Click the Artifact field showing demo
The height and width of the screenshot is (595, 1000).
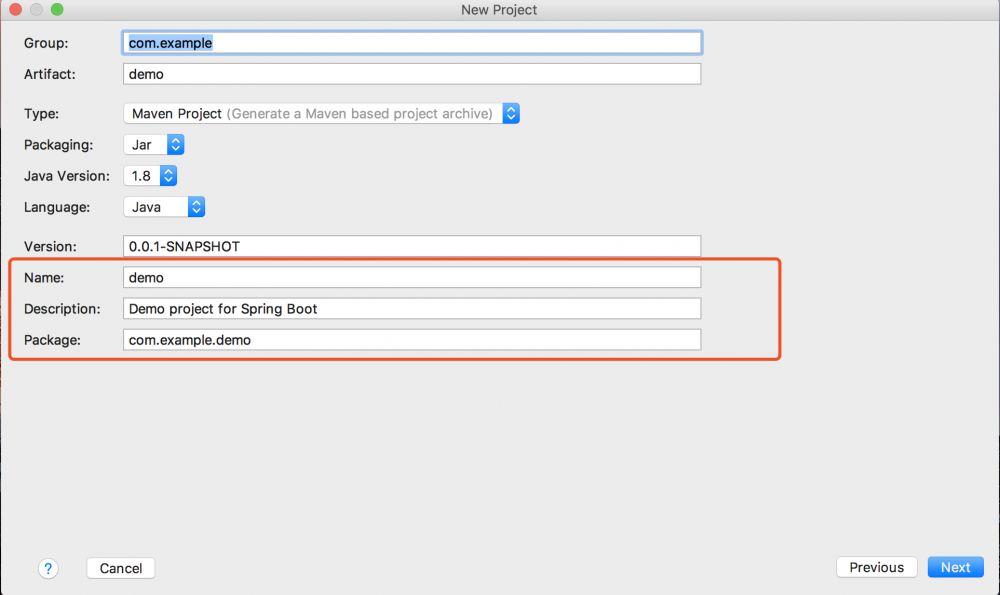(412, 73)
